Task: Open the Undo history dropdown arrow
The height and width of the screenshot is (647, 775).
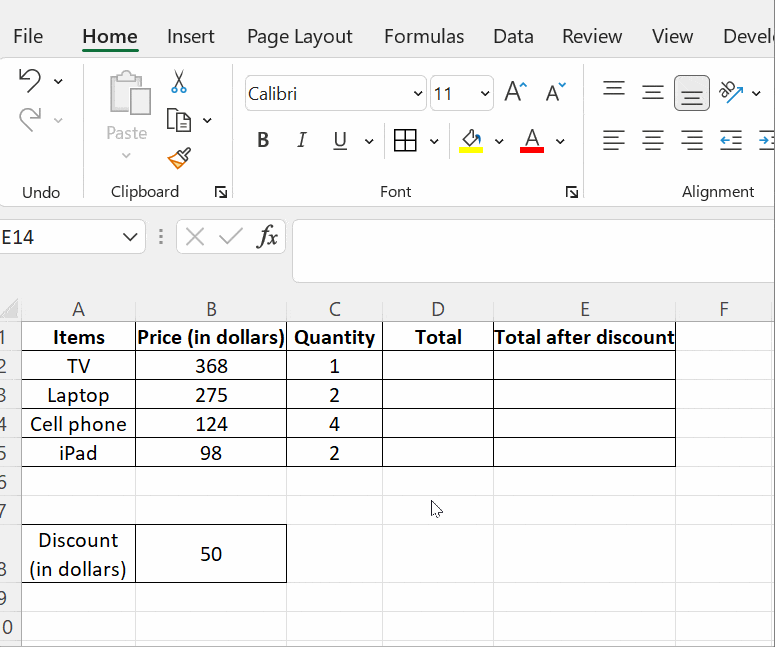Action: (58, 81)
